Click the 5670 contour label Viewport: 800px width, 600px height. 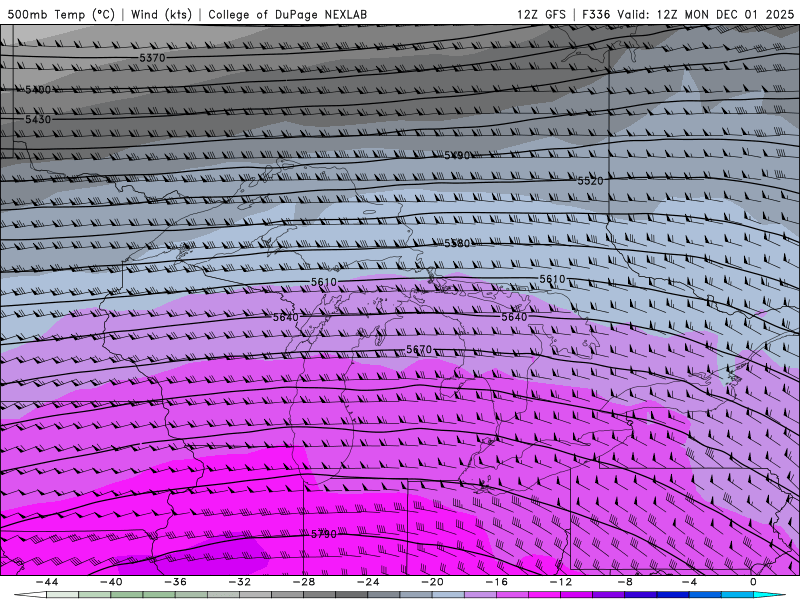[419, 349]
